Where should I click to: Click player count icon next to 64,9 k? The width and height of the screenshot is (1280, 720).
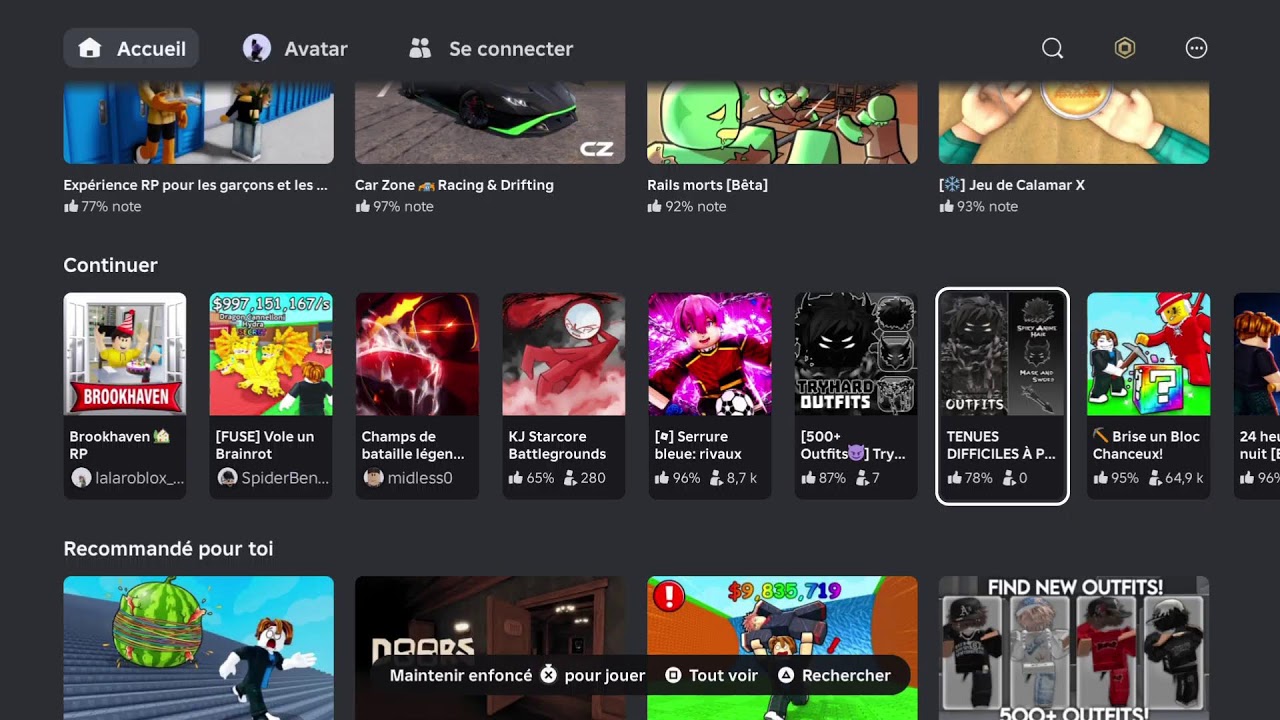point(1155,478)
